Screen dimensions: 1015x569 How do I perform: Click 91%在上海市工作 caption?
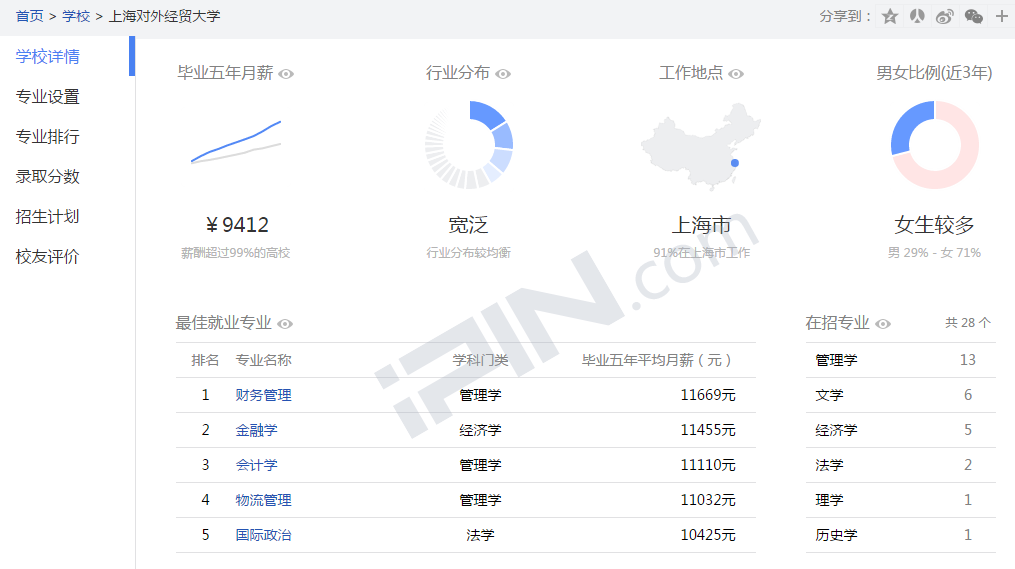coord(701,252)
